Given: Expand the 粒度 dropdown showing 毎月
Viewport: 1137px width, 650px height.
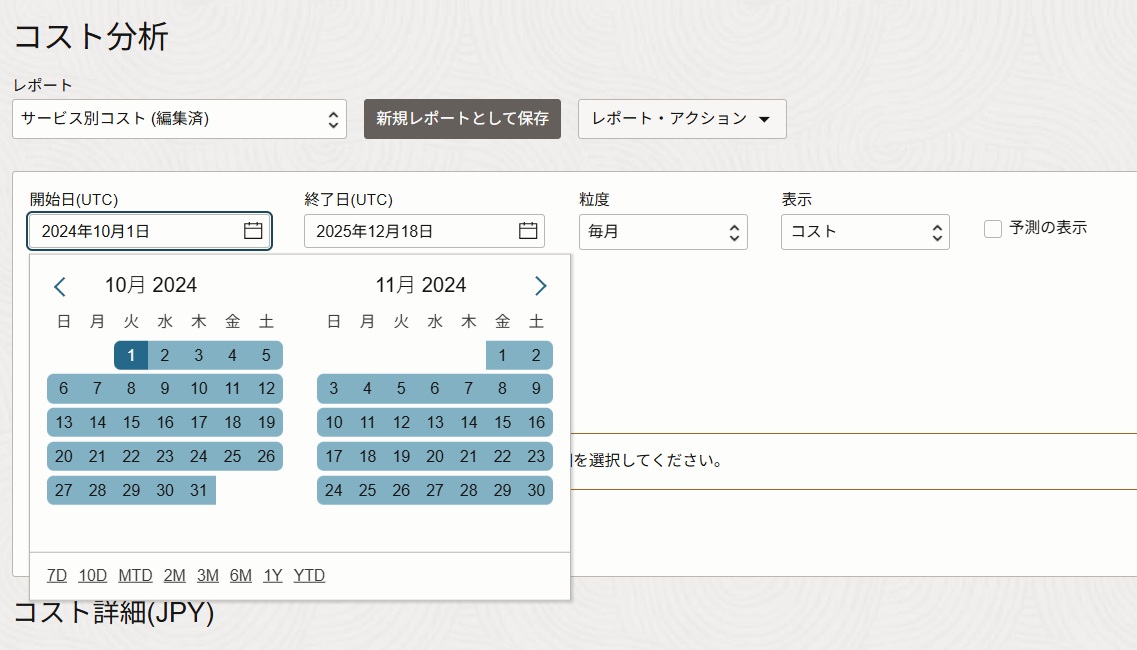Looking at the screenshot, I should tap(662, 232).
